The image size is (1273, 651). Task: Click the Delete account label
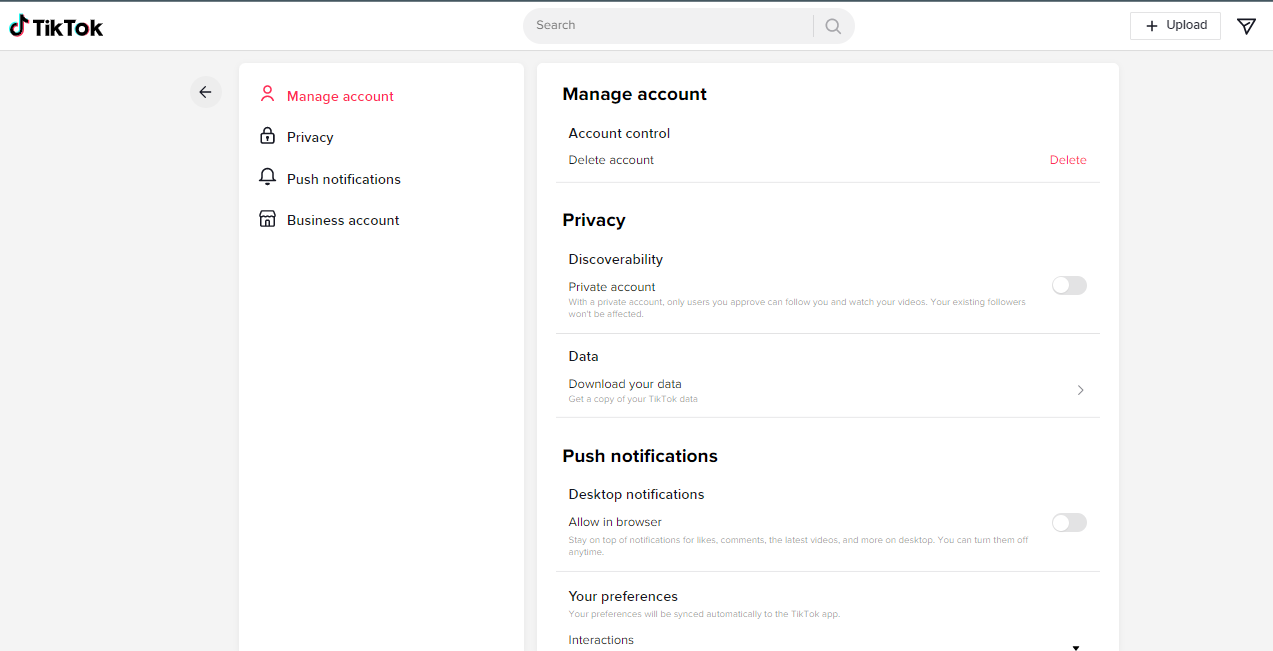(611, 160)
